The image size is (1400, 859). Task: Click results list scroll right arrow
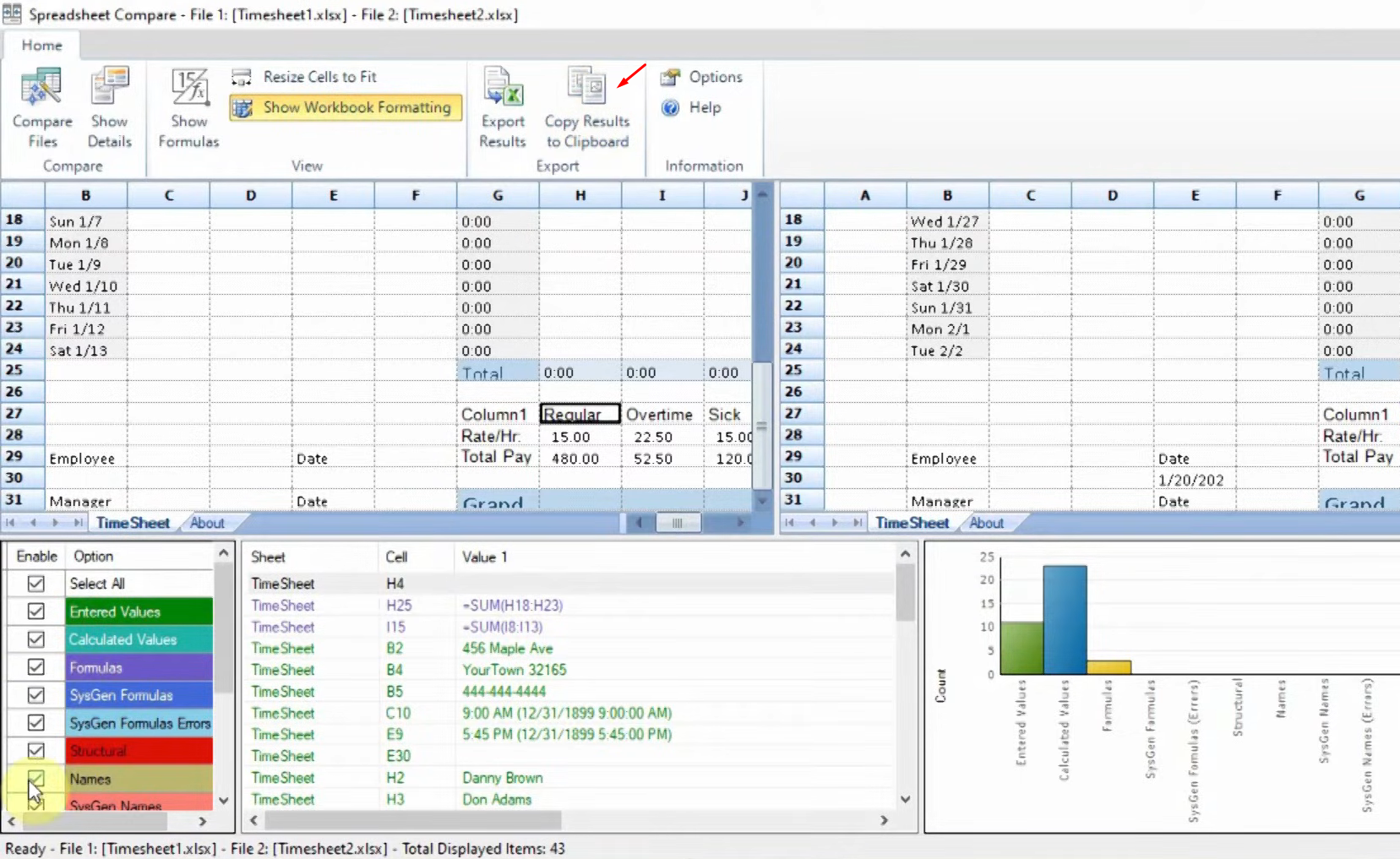884,820
